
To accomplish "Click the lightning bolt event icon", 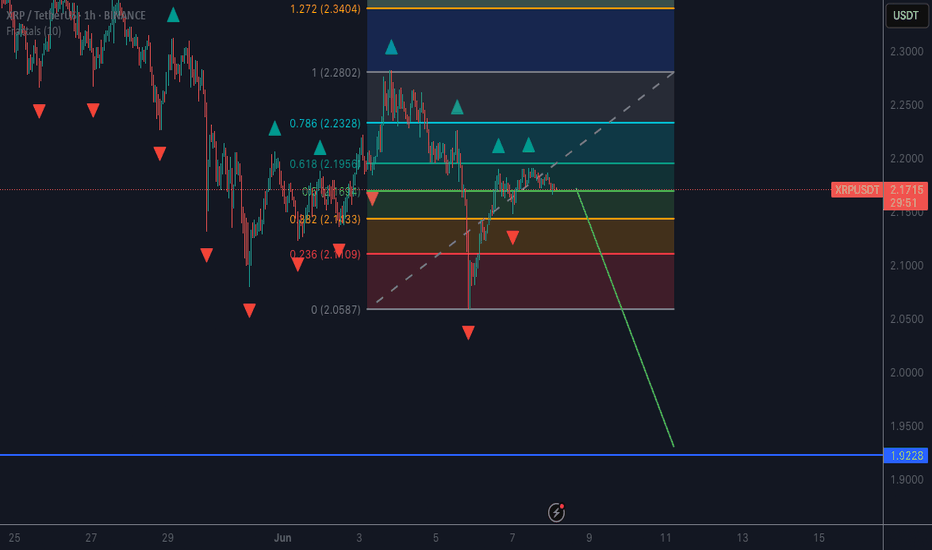I will tap(556, 512).
